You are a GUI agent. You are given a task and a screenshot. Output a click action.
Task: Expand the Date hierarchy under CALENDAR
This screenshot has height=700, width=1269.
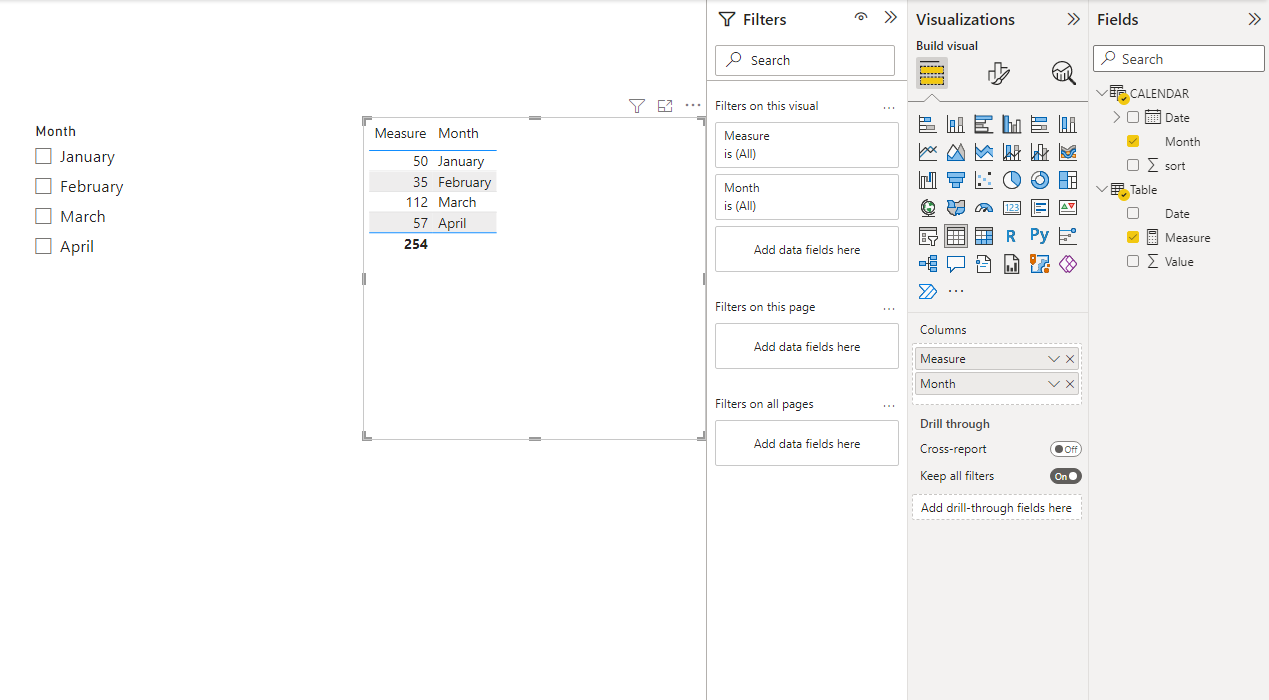[x=1117, y=117]
